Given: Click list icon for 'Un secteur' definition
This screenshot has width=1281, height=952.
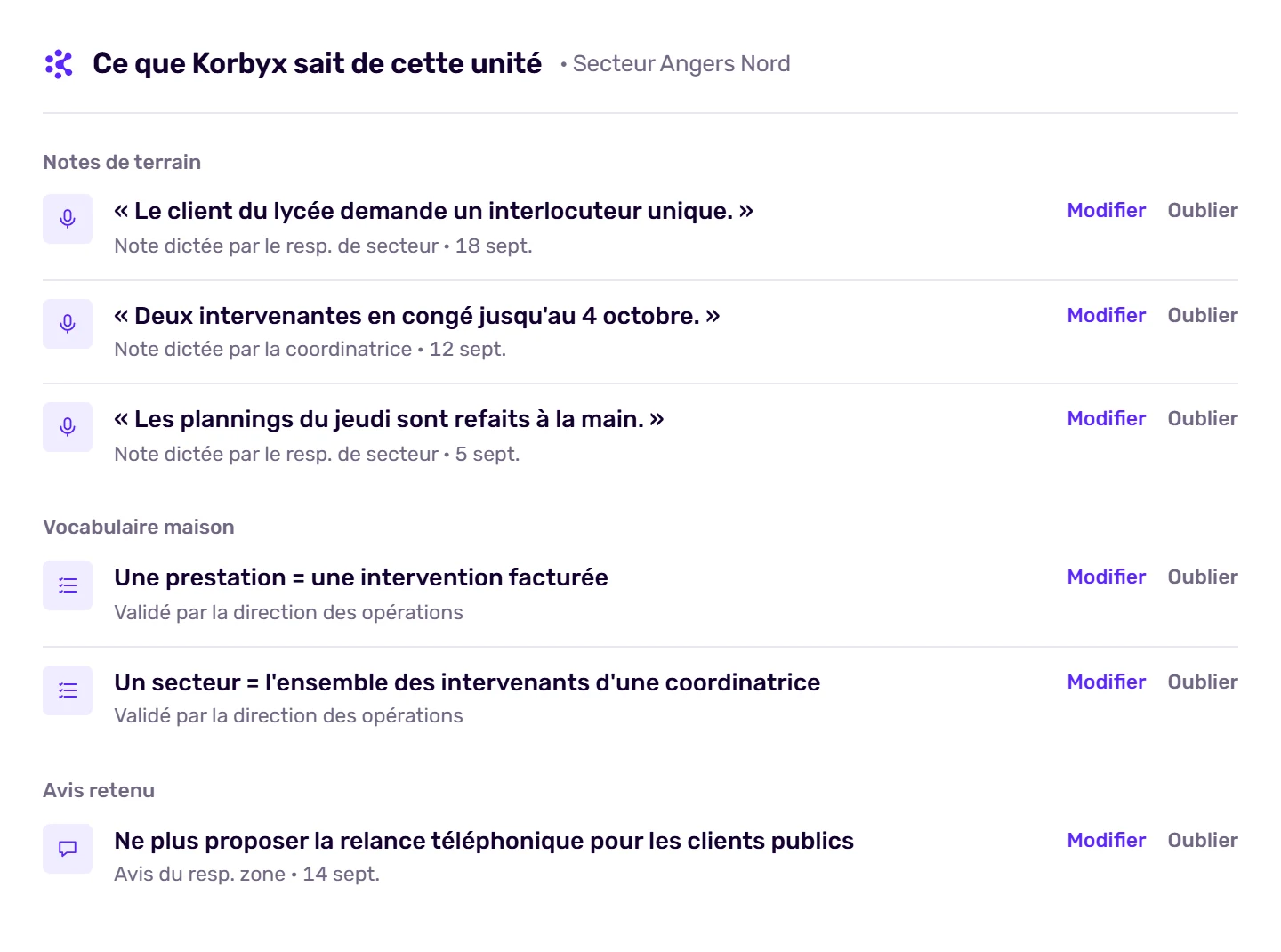Looking at the screenshot, I should pos(68,690).
